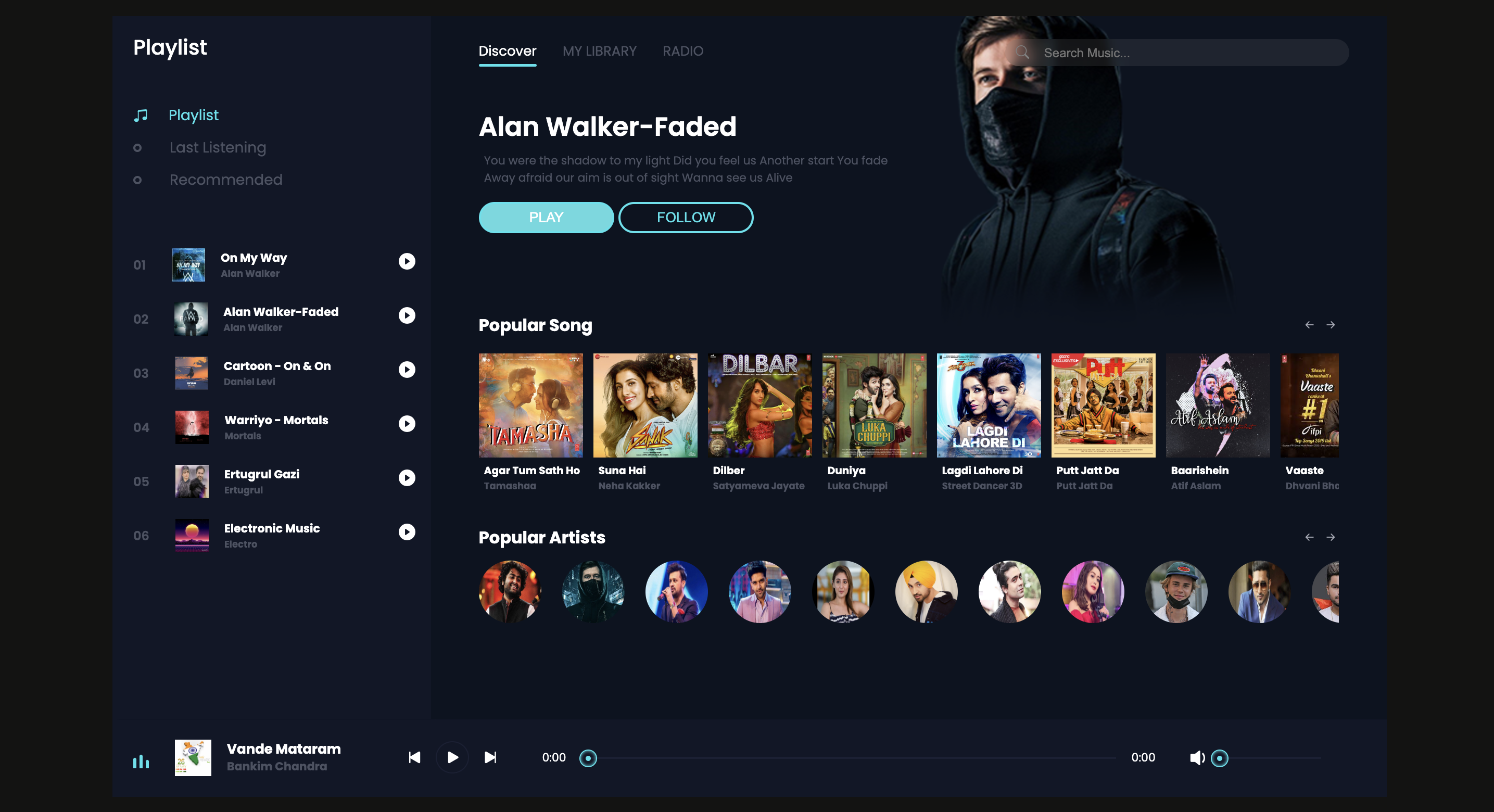Click the equalizer bars icon
1494x812 pixels.
[141, 761]
